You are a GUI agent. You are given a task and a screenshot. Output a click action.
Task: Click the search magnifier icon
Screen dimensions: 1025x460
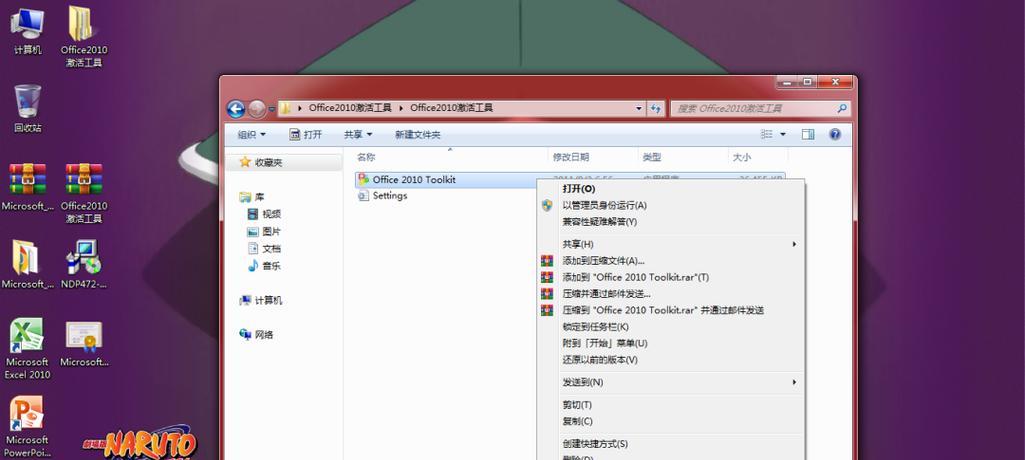[x=842, y=108]
